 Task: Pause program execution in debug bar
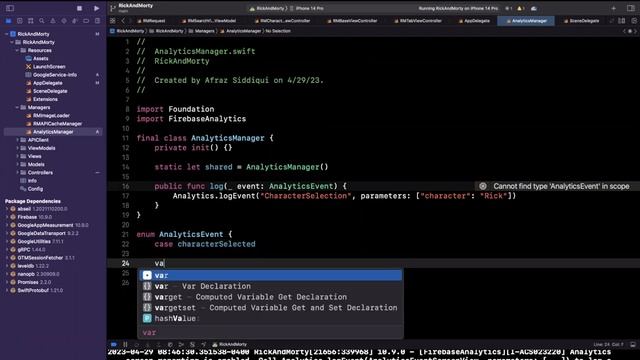pyautogui.click(x=125, y=344)
